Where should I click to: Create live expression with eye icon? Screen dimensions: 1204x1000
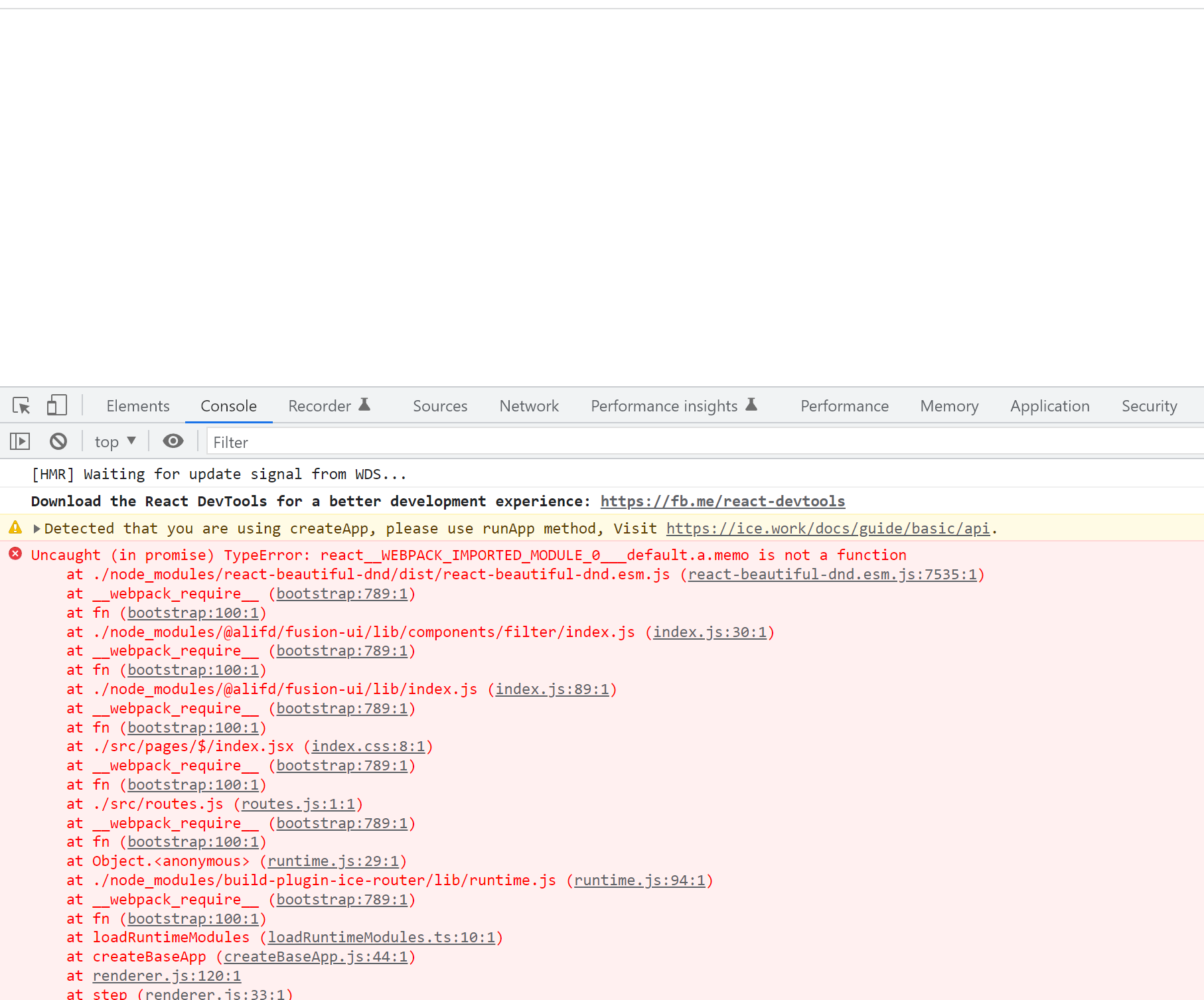click(x=173, y=441)
